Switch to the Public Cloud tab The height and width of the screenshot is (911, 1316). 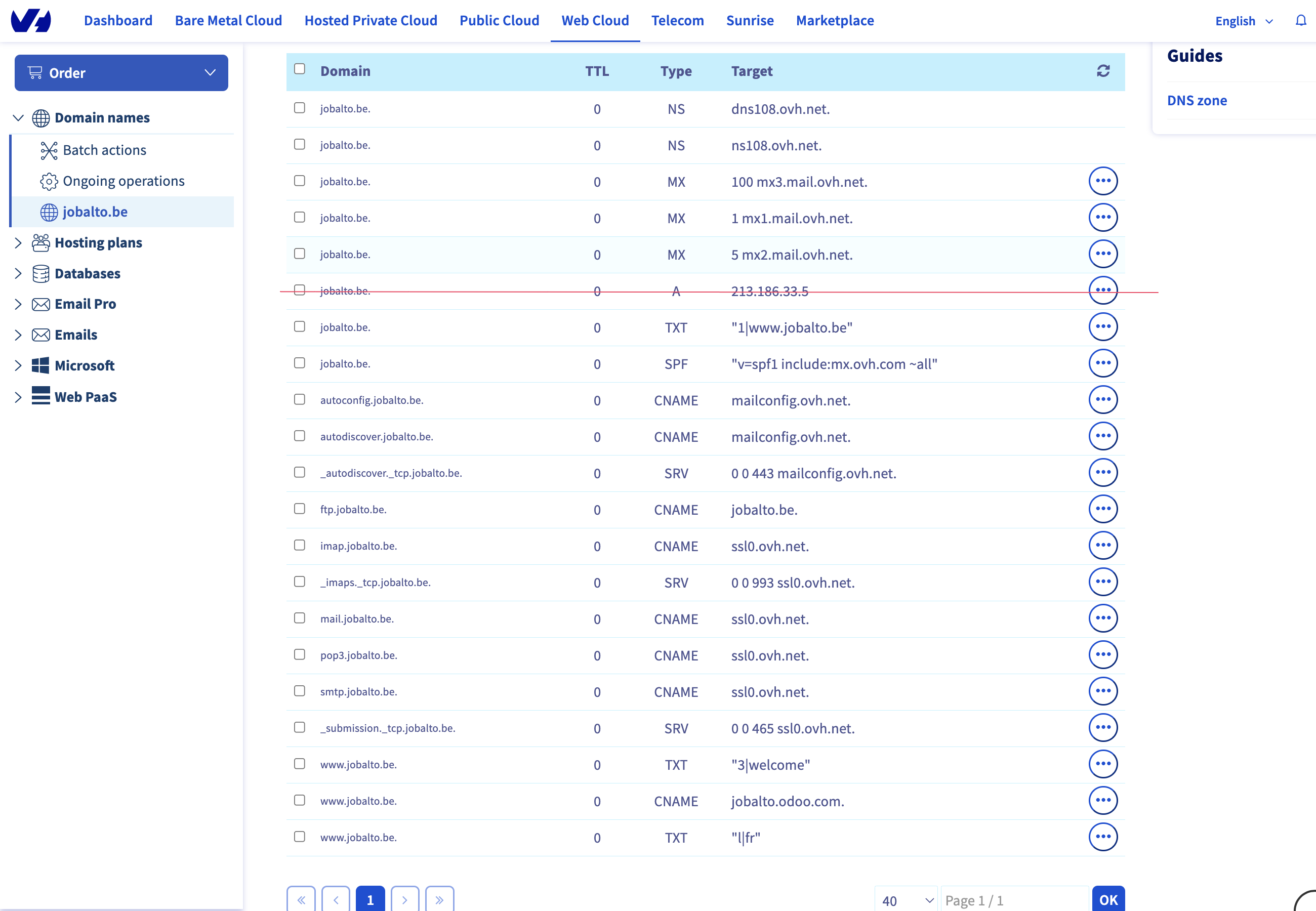point(499,21)
